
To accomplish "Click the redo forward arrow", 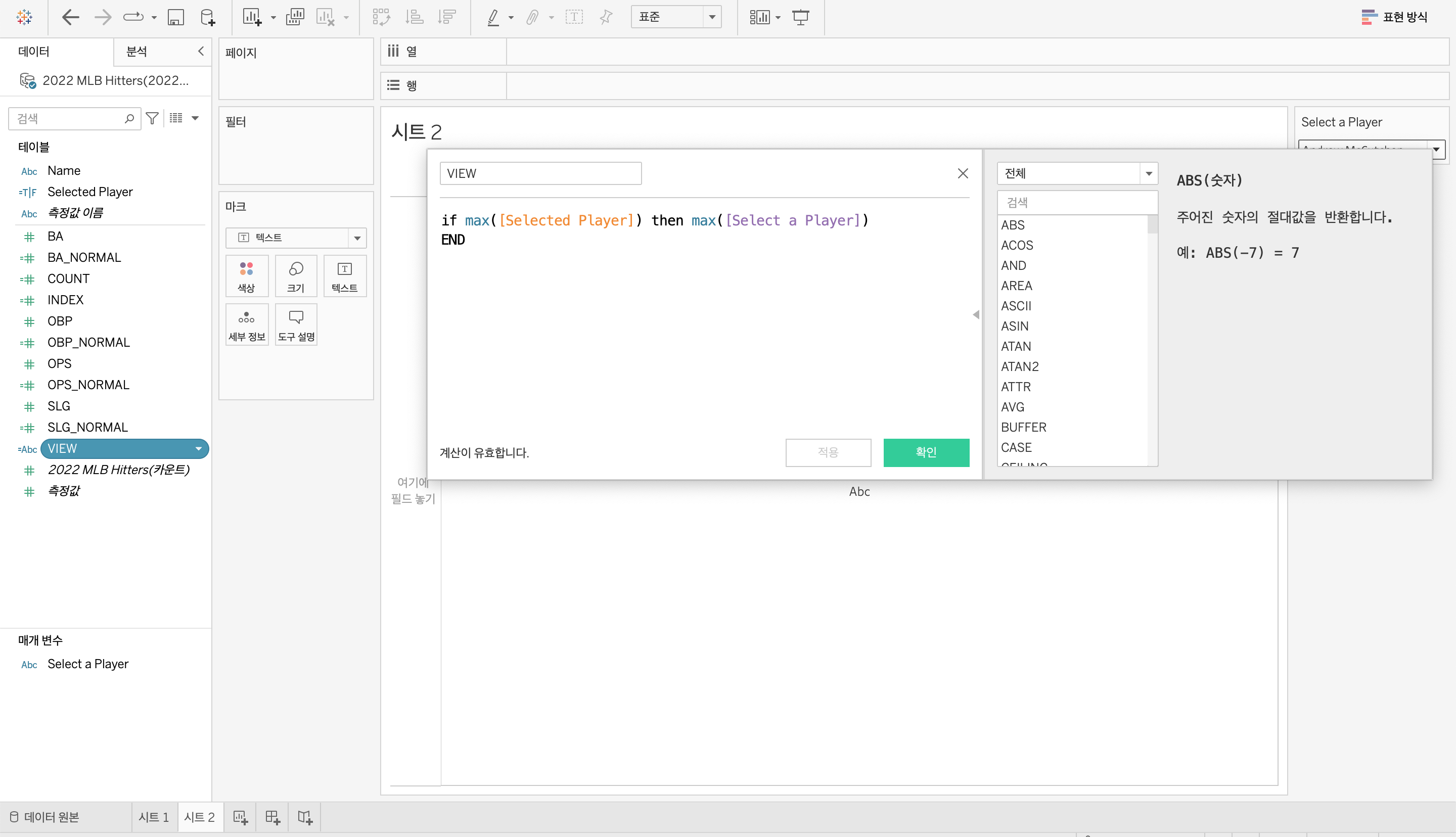I will [103, 17].
